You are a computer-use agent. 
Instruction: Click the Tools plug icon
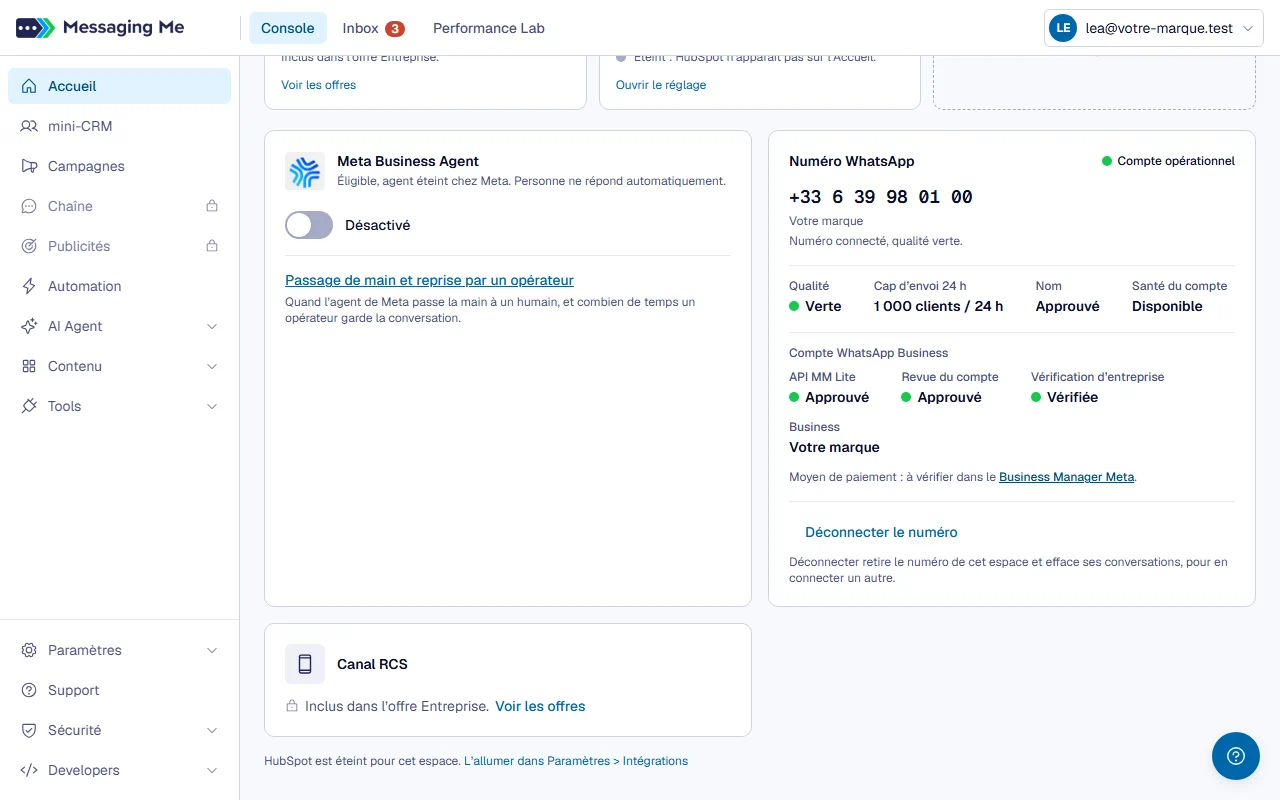click(29, 406)
